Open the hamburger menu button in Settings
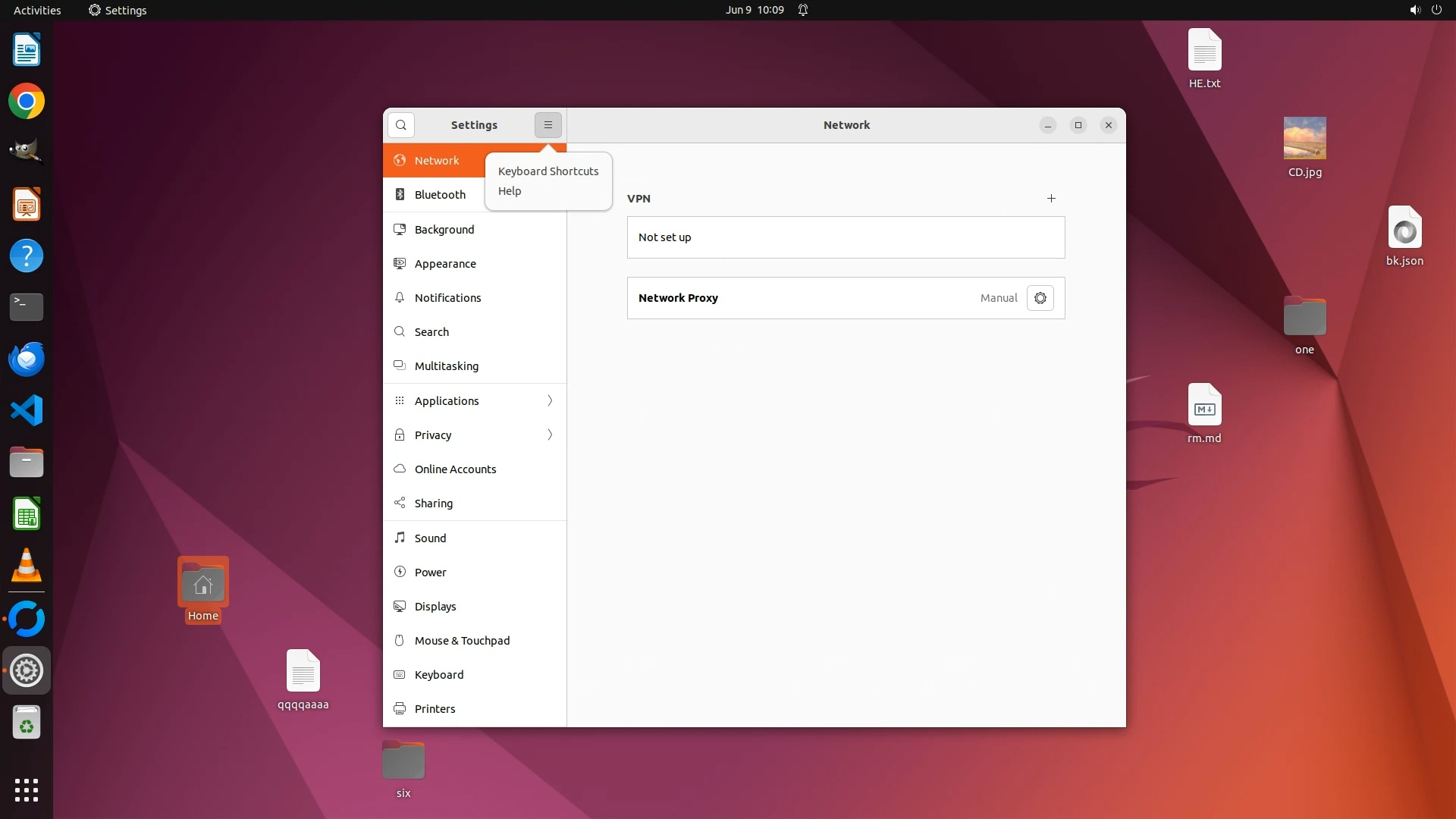 pos(548,125)
